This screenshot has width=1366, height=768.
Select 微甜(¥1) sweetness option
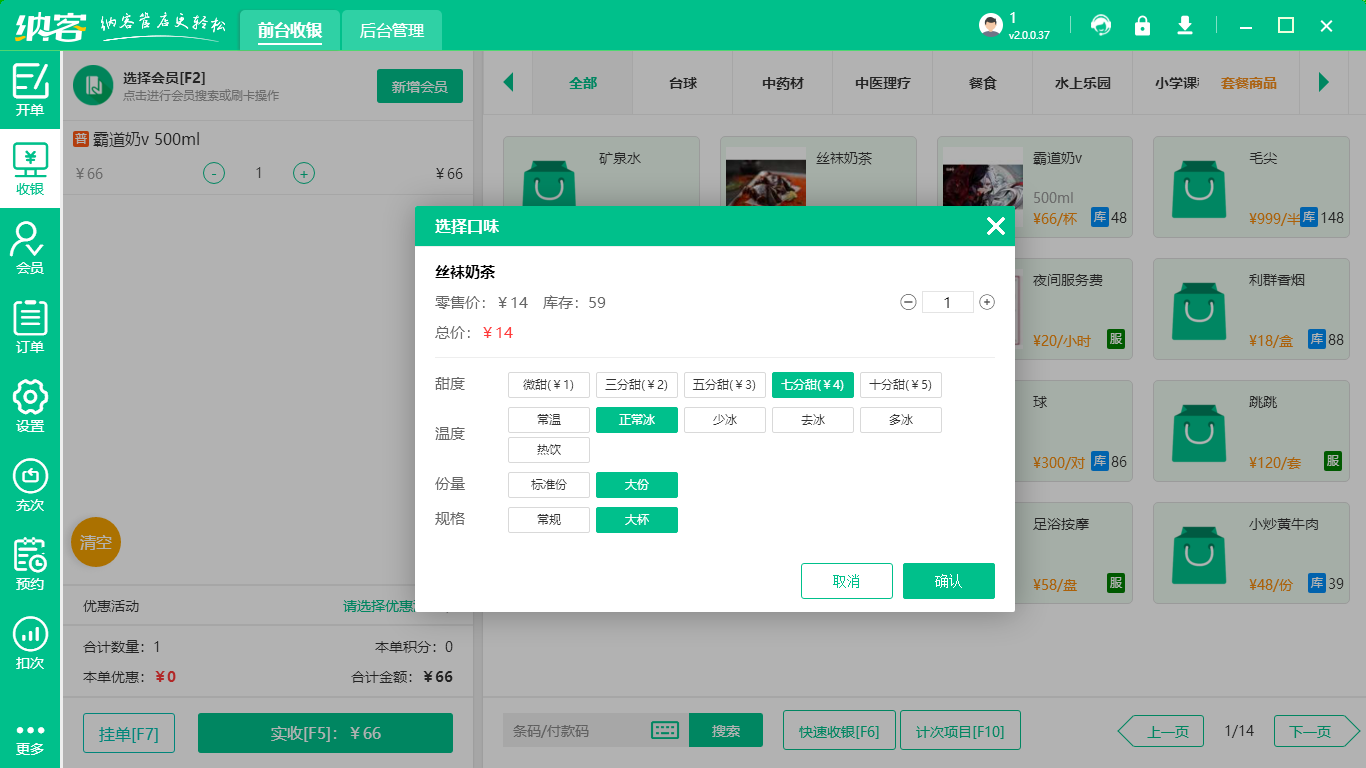tap(549, 385)
